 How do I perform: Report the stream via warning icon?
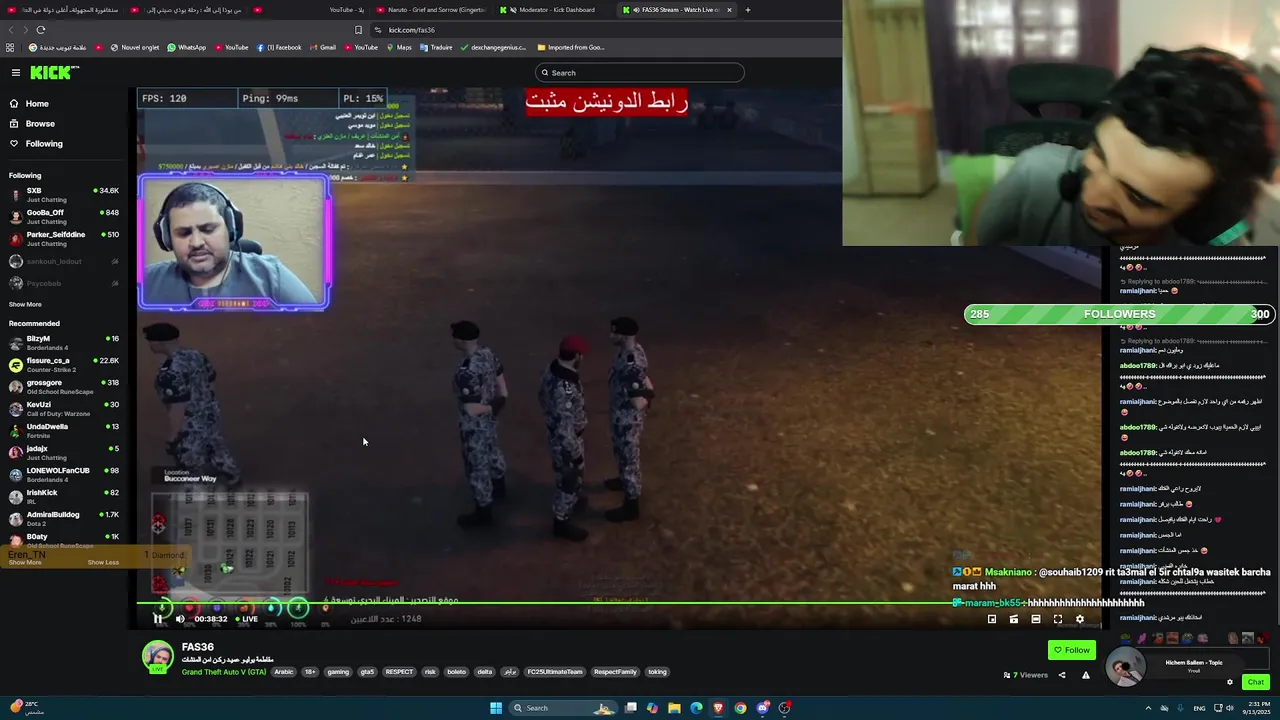[1086, 675]
